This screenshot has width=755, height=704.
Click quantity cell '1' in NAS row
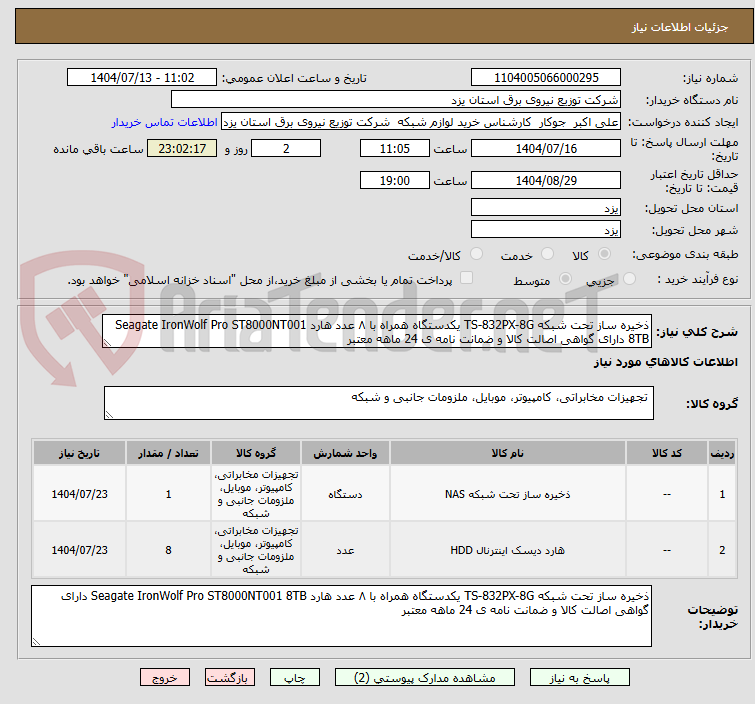click(168, 494)
